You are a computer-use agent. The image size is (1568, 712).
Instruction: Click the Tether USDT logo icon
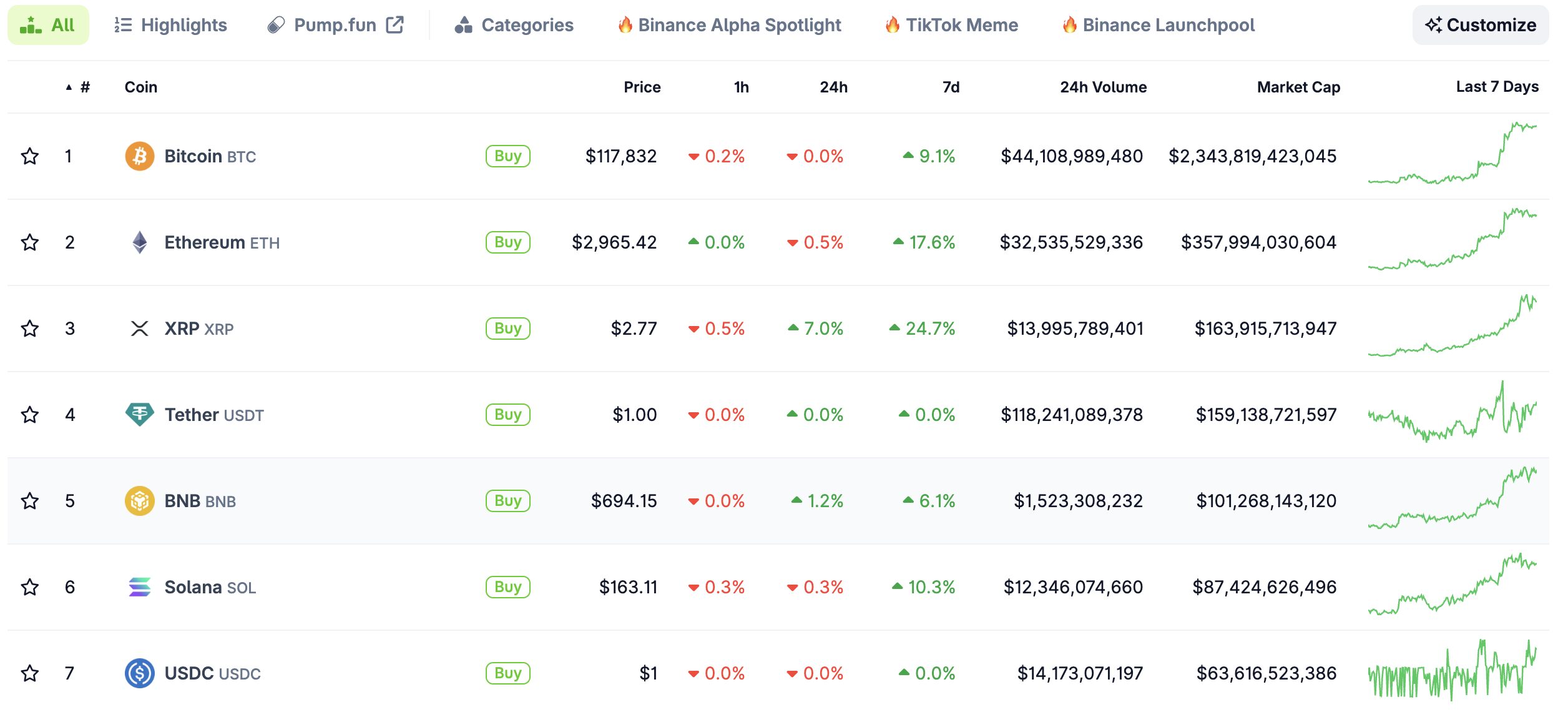[x=140, y=414]
